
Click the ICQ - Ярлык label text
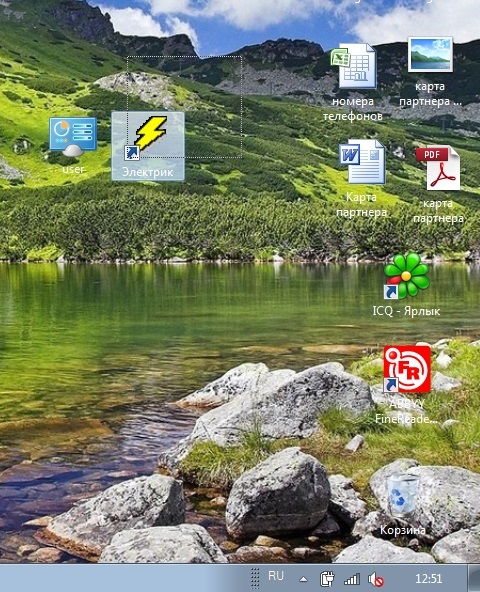coord(406,311)
